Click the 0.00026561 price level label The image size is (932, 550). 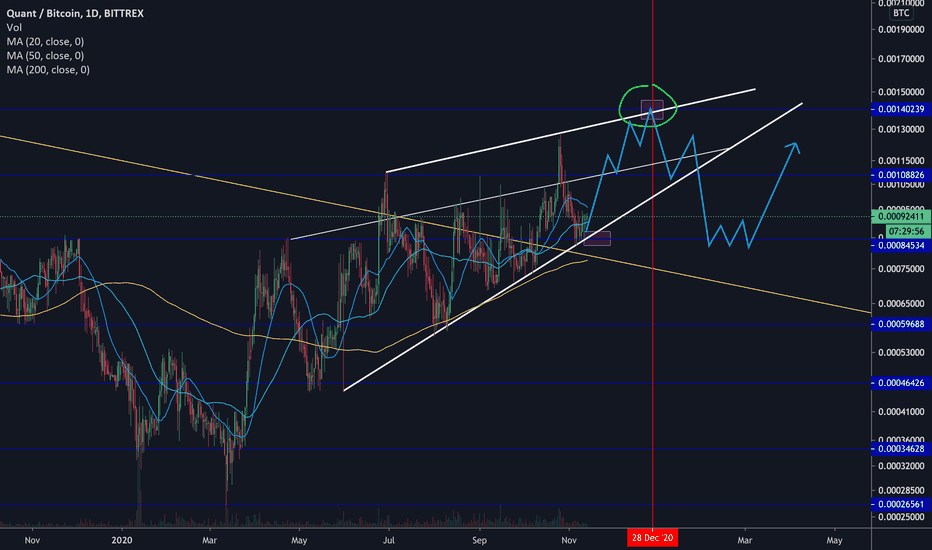(x=901, y=504)
